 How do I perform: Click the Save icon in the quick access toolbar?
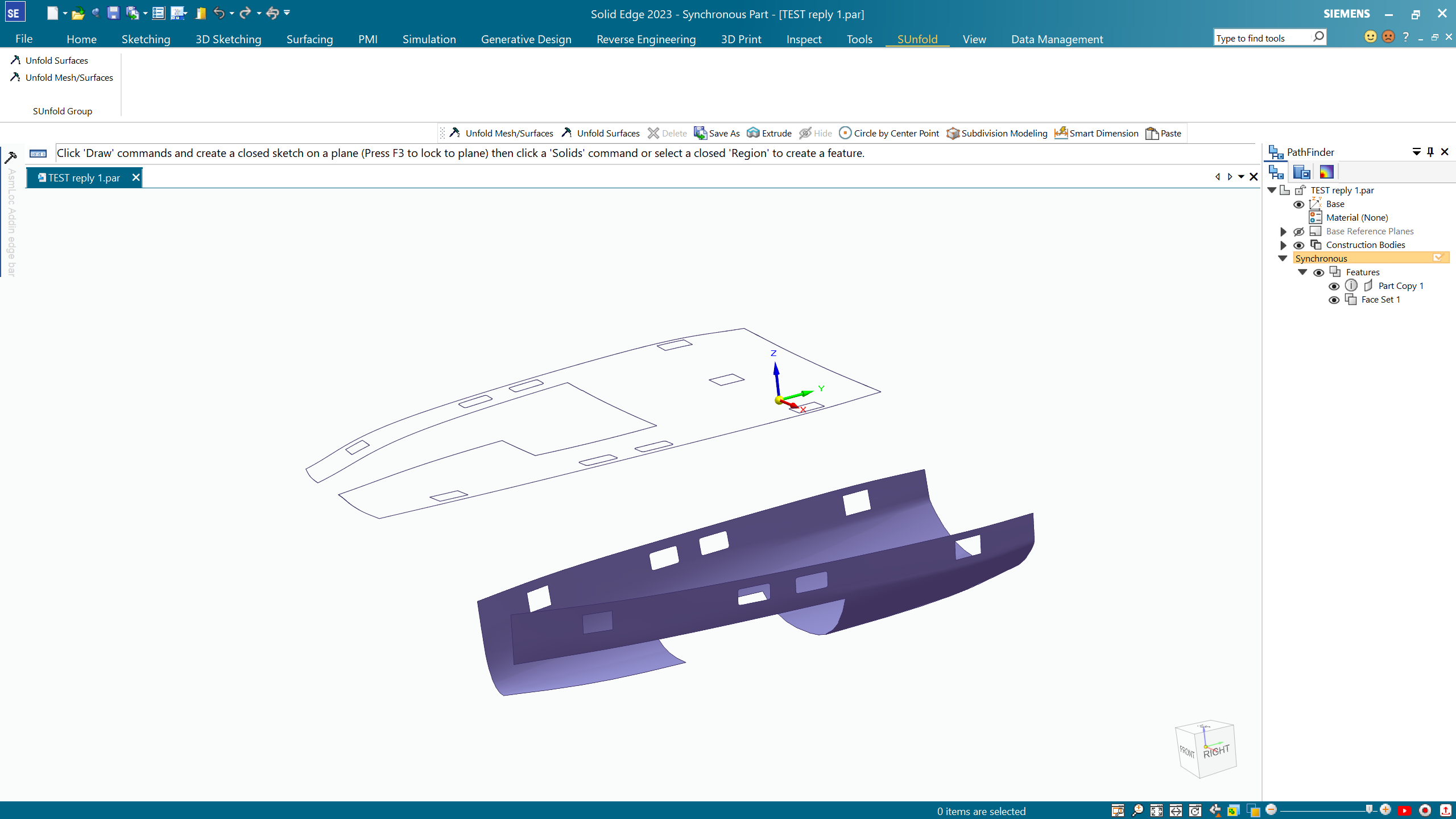(x=113, y=13)
